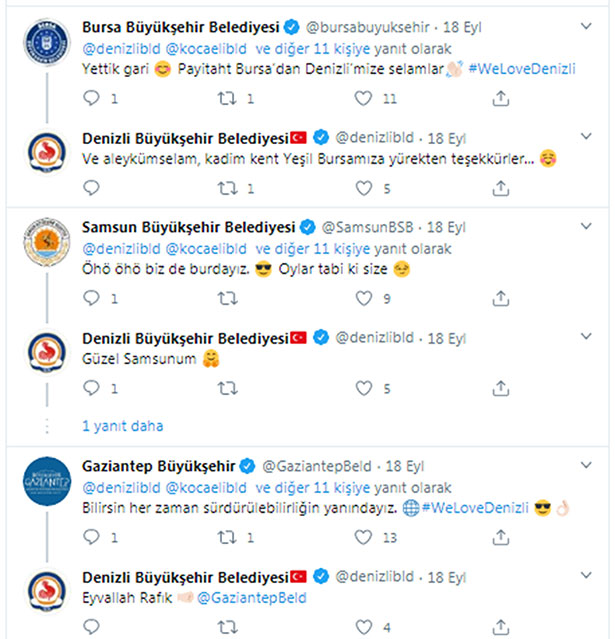This screenshot has width=615, height=639.
Task: Open @GaziantepBeld mention link
Action: coord(251,598)
